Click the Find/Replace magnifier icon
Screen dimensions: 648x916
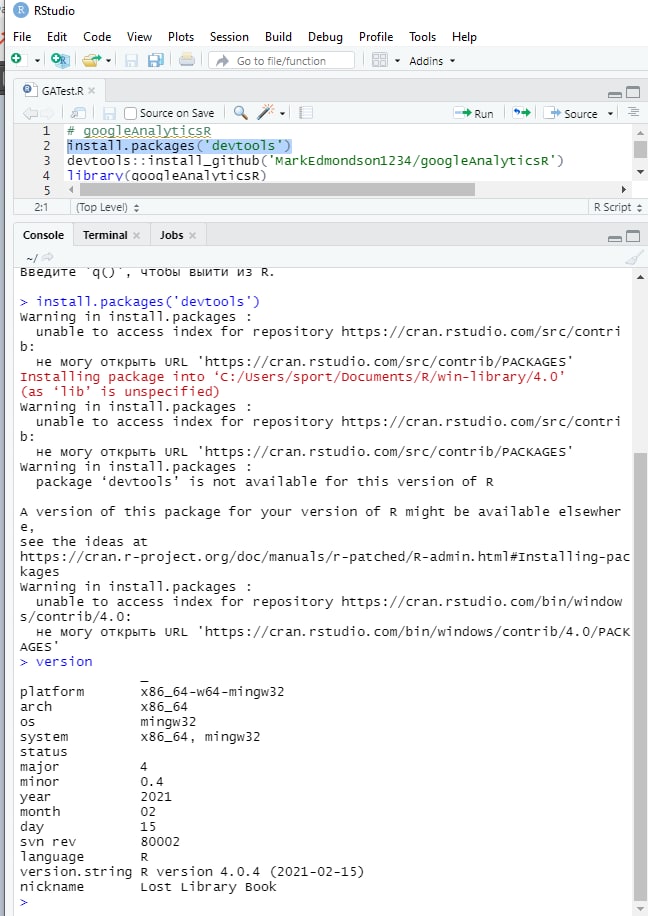pos(240,113)
